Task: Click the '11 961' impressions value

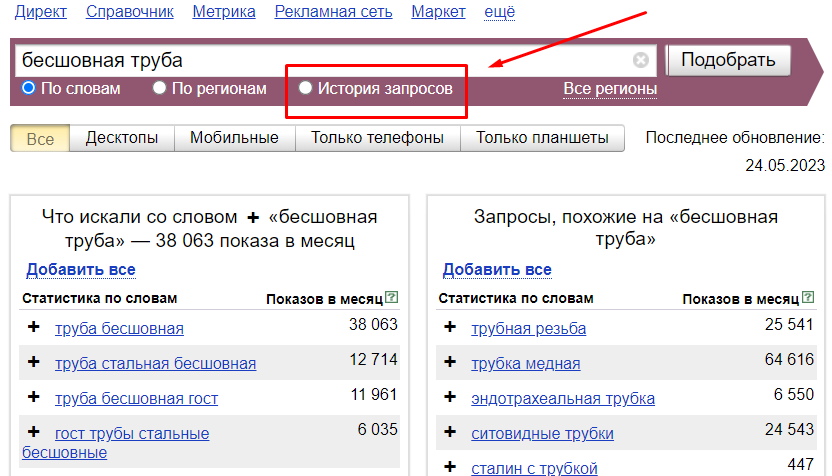Action: (x=374, y=394)
